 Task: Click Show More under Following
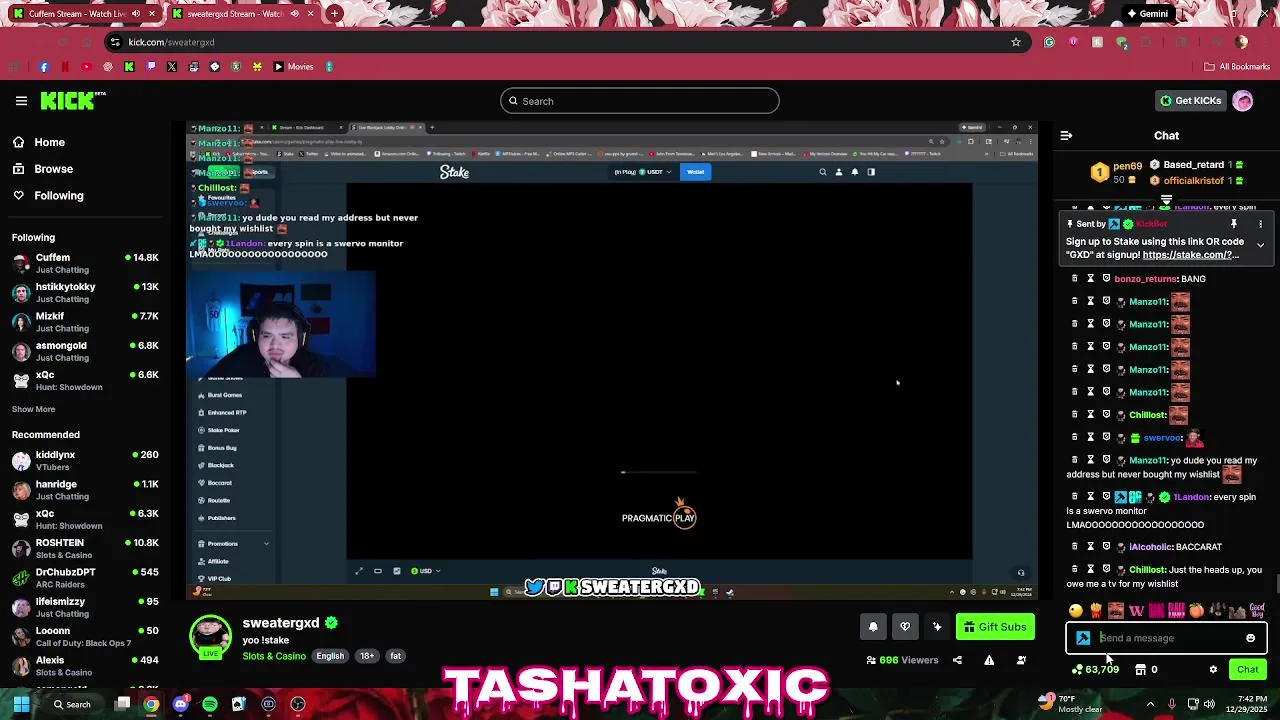[33, 409]
